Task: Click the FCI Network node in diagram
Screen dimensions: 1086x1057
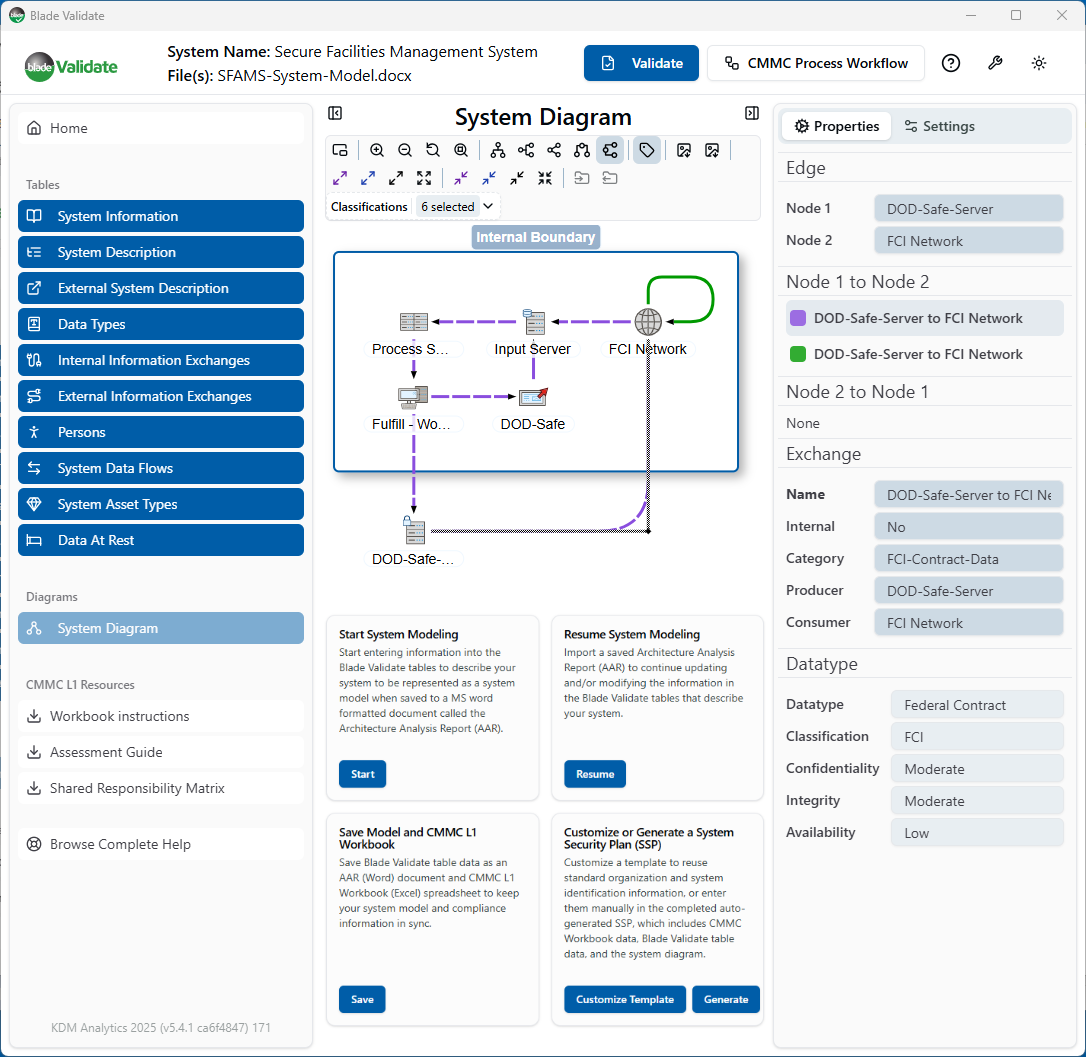Action: click(x=648, y=322)
